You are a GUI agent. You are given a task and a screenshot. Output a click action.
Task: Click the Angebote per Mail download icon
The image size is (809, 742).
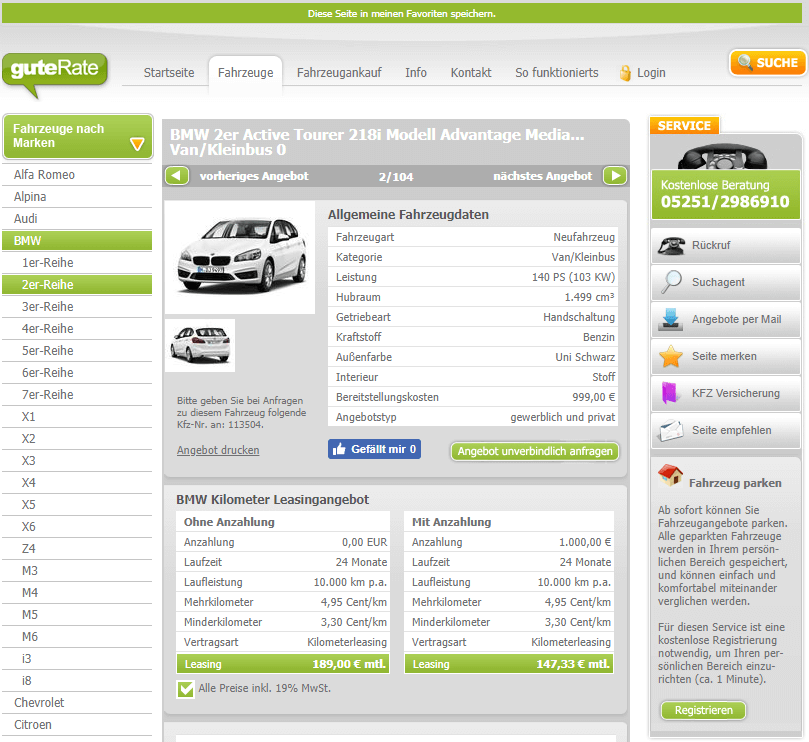click(x=671, y=319)
